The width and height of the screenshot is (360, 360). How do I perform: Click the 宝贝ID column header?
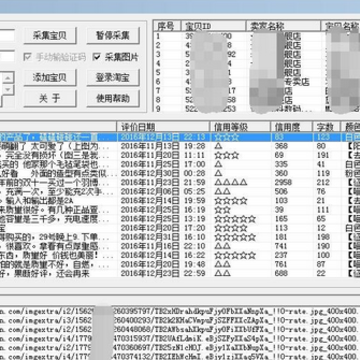[x=214, y=26]
